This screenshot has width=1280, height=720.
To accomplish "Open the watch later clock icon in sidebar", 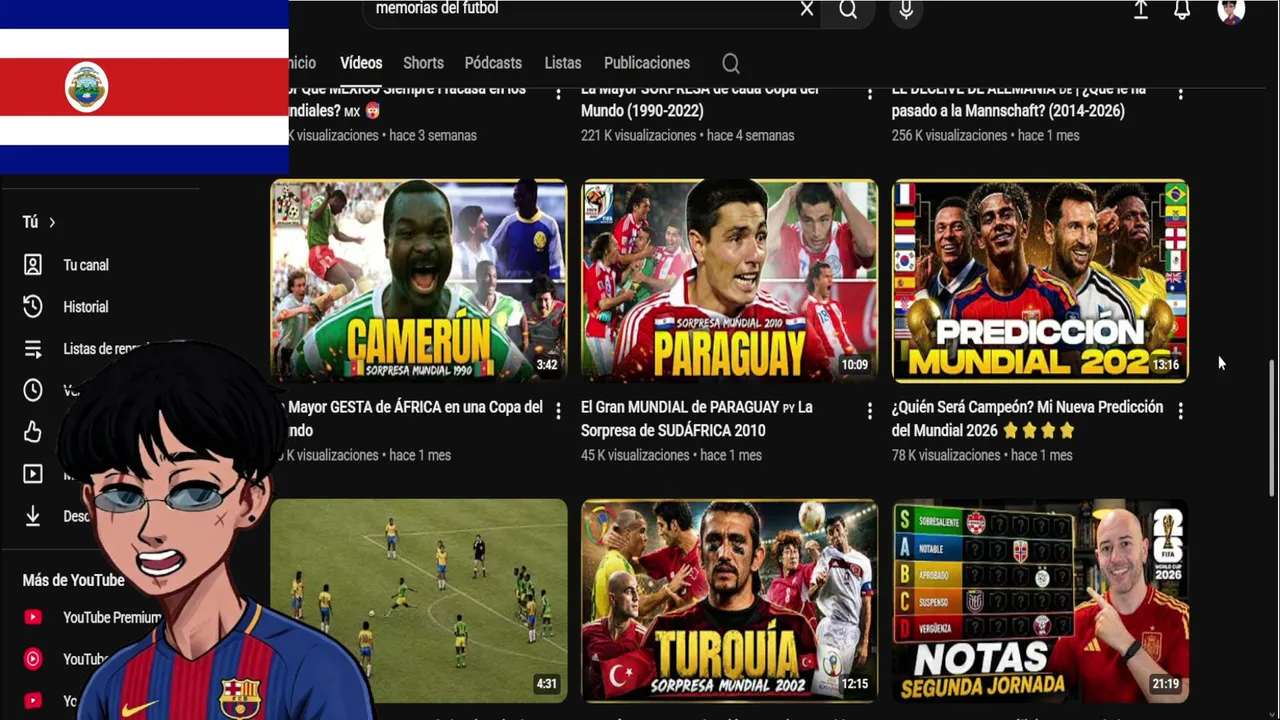I will [x=33, y=390].
